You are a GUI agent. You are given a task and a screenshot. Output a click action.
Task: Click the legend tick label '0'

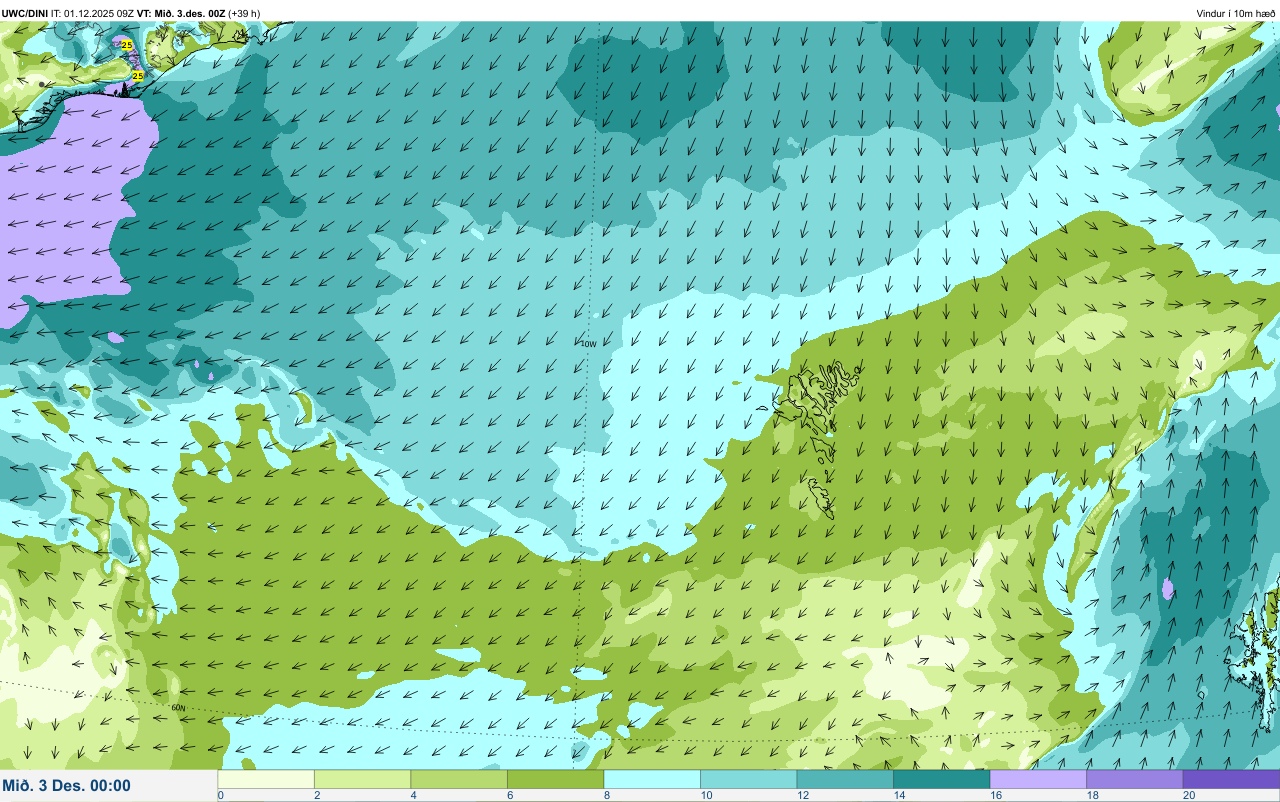[220, 795]
